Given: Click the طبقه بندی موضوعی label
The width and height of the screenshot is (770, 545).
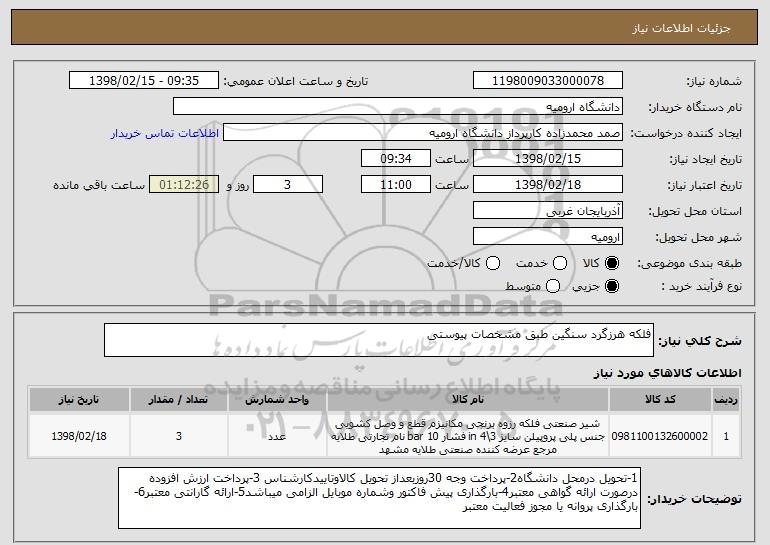Looking at the screenshot, I should click(689, 264).
